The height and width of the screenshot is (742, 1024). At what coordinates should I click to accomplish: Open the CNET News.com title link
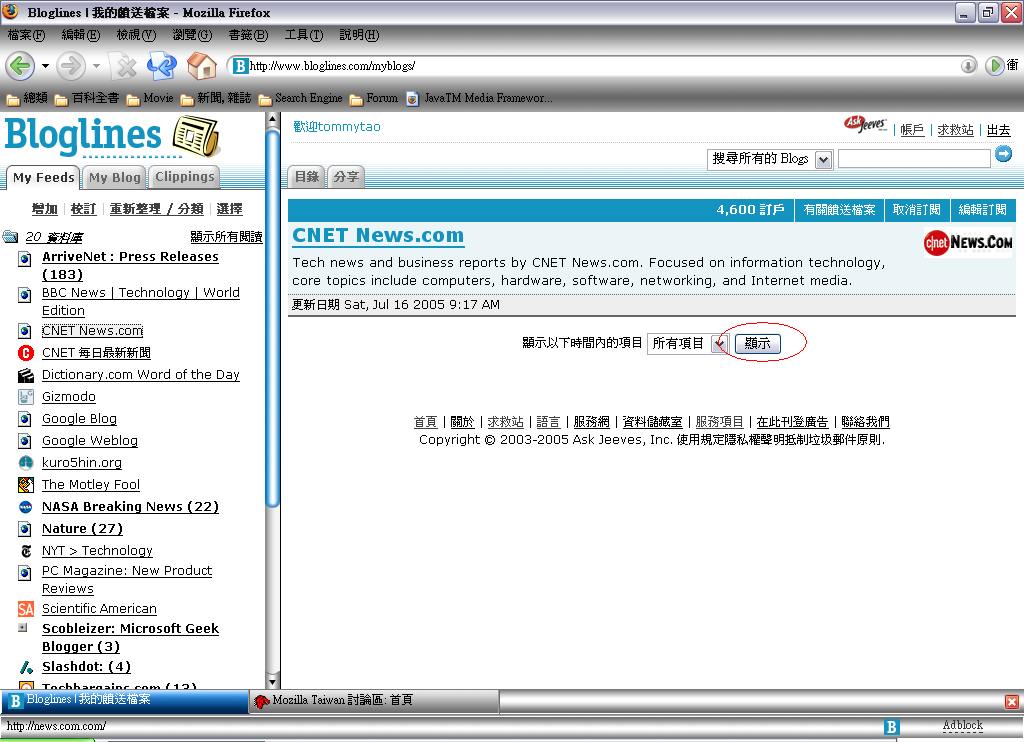point(378,235)
